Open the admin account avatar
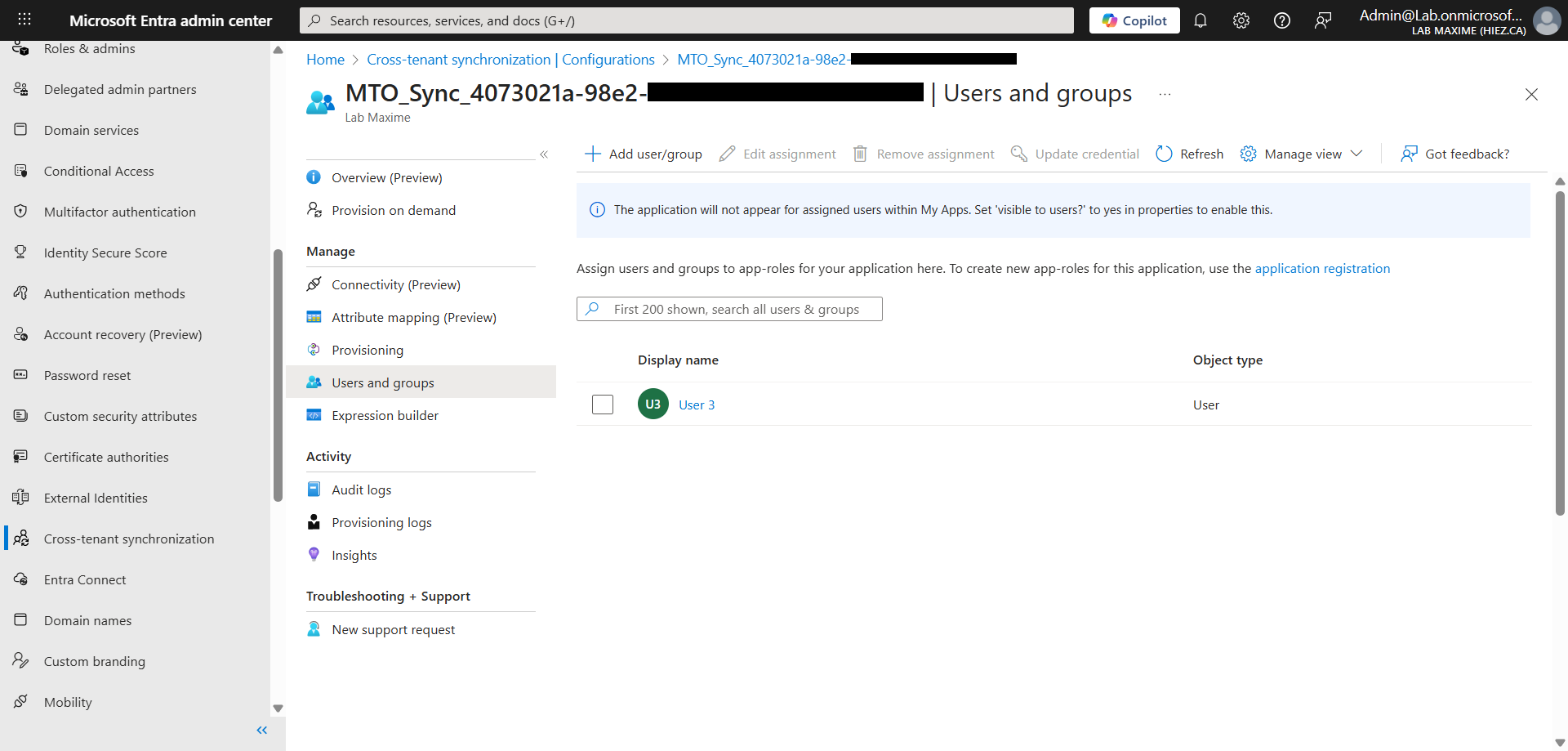This screenshot has height=751, width=1568. click(1546, 20)
